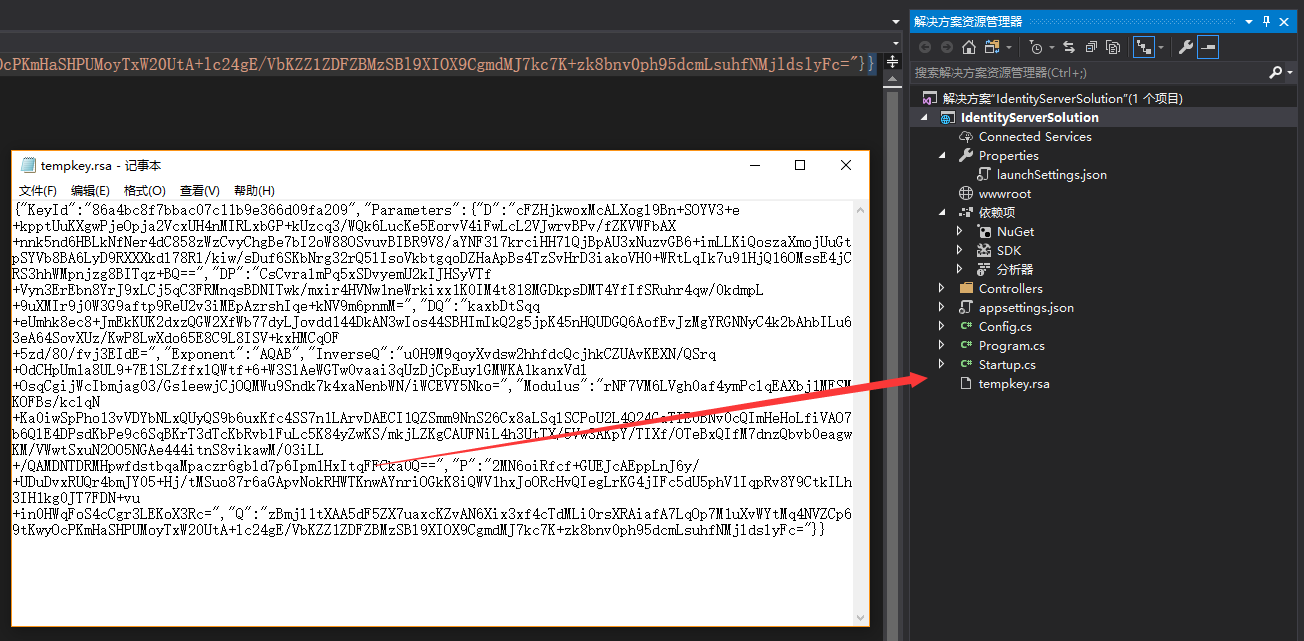Open the search options dropdown arrow
This screenshot has height=641, width=1304.
1289,73
